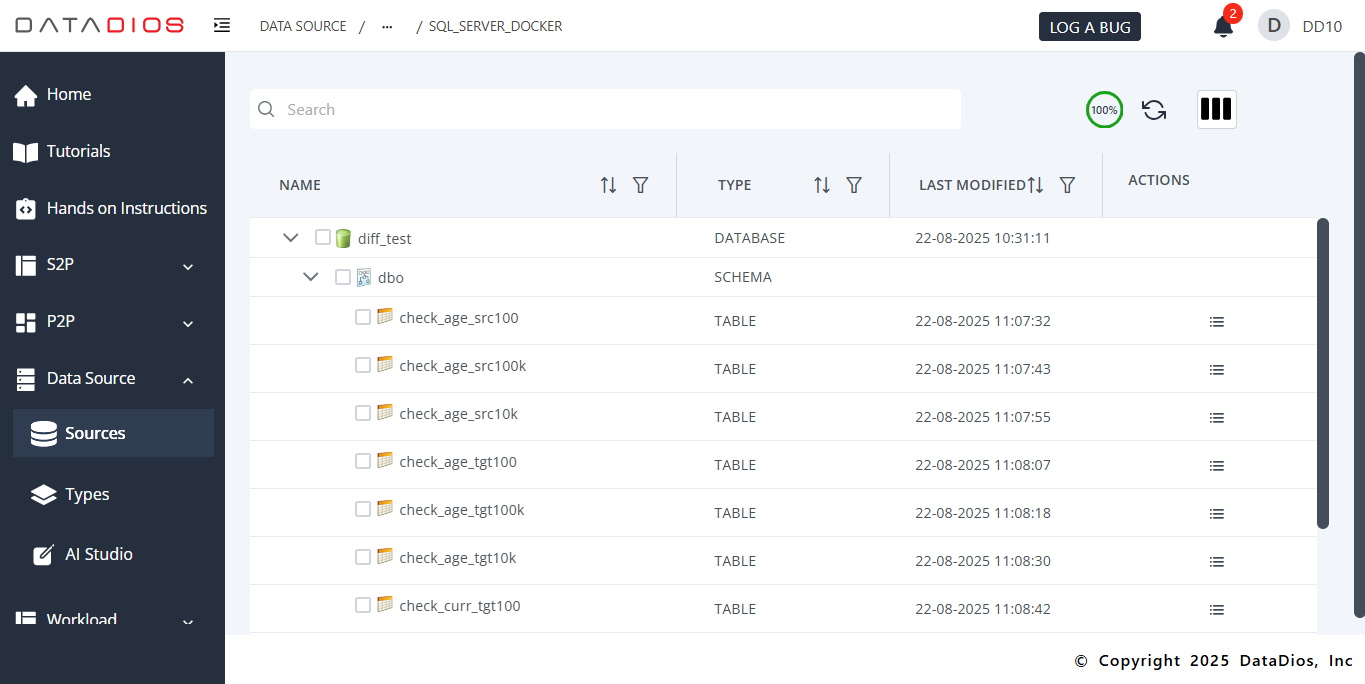Collapse the diff_test database tree node
Image resolution: width=1365 pixels, height=684 pixels.
point(290,237)
